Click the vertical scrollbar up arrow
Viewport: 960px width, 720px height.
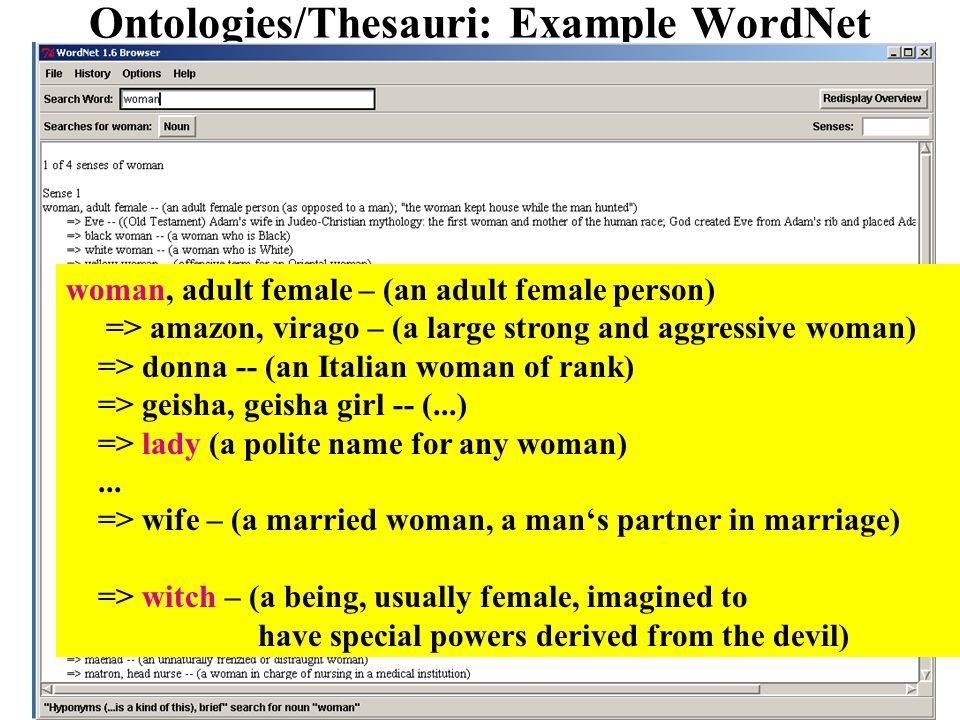tap(926, 149)
